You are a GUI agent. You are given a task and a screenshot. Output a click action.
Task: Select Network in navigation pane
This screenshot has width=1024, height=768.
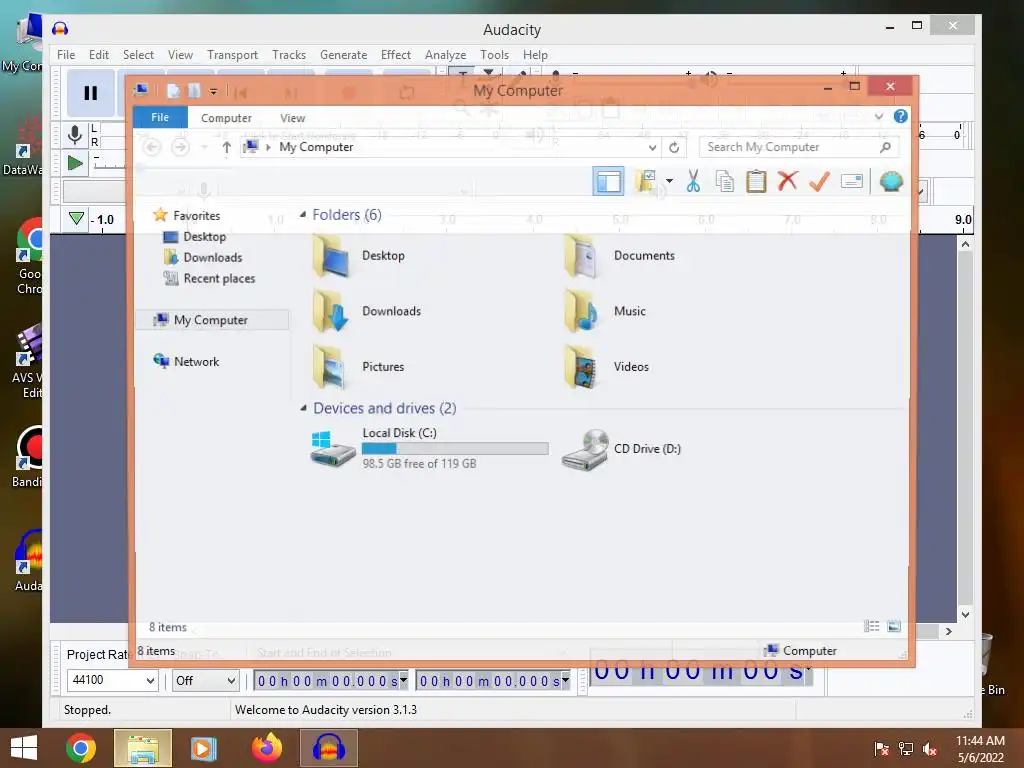196,361
